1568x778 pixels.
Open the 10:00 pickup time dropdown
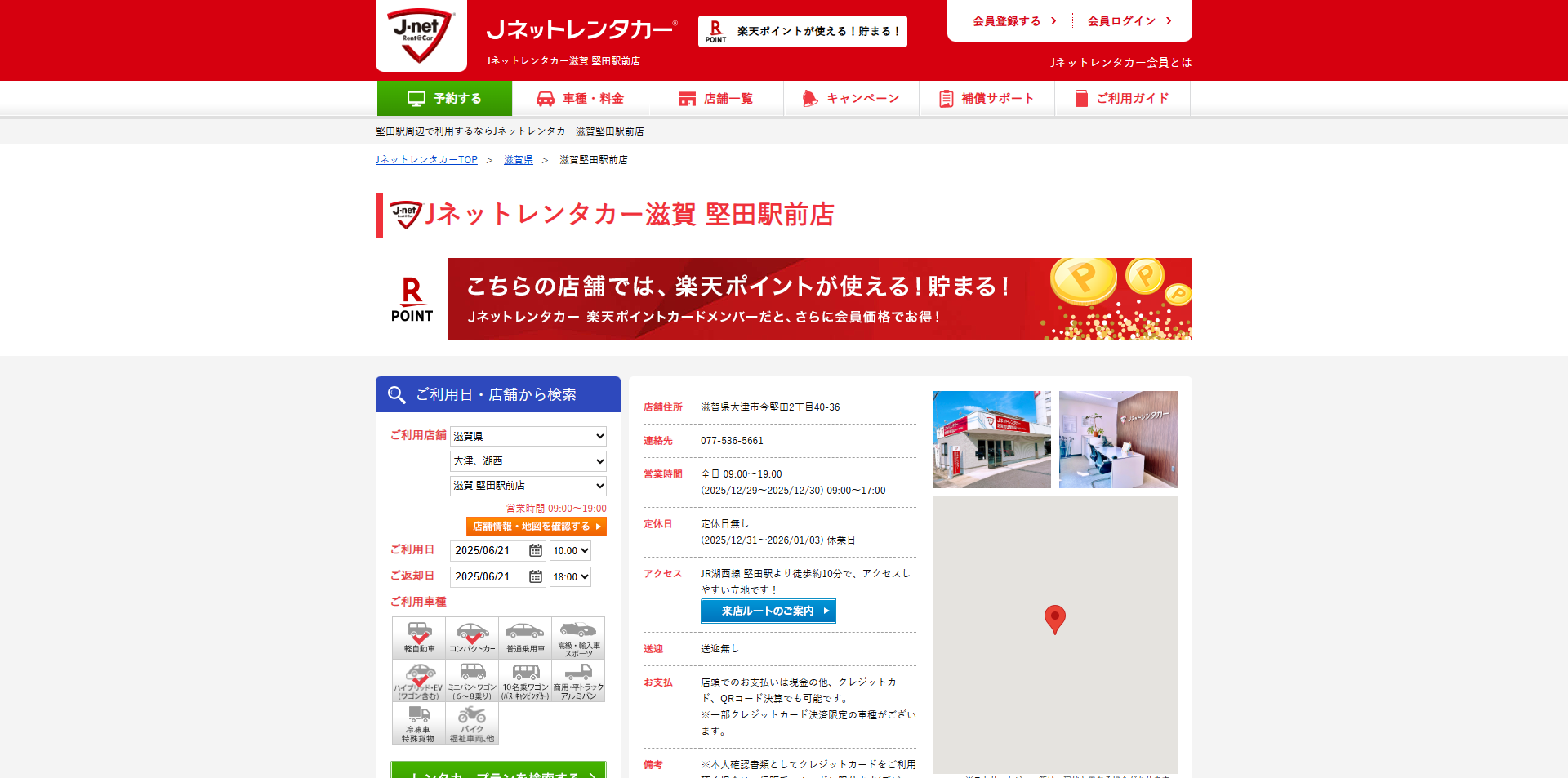point(570,551)
